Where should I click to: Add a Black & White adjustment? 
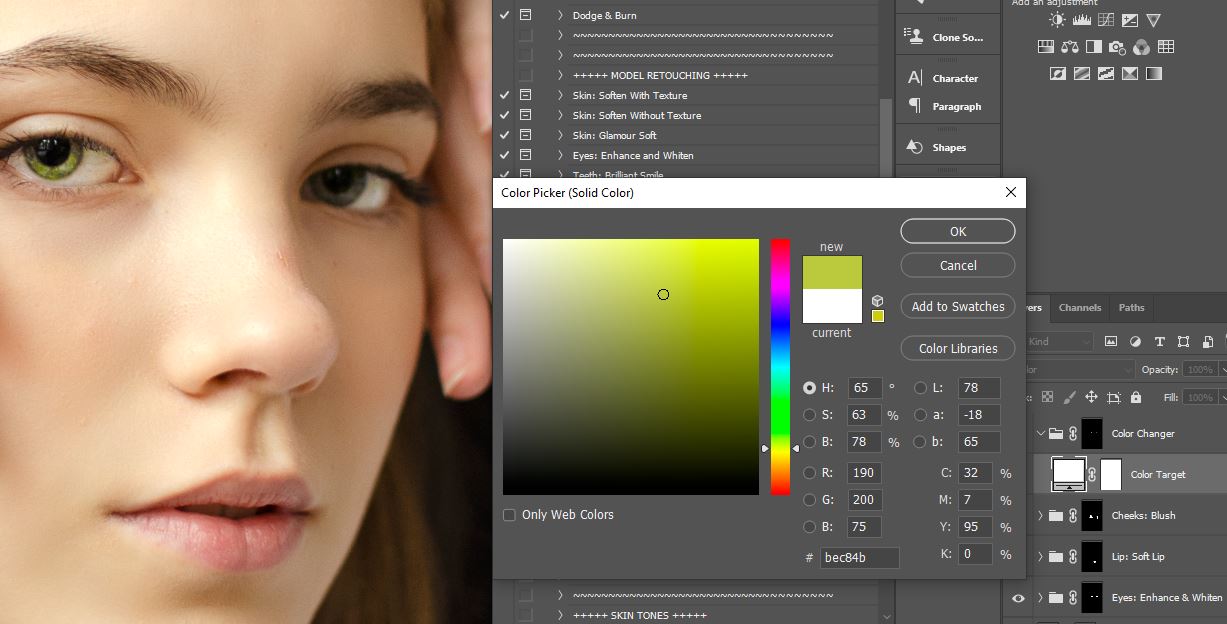pos(1093,46)
